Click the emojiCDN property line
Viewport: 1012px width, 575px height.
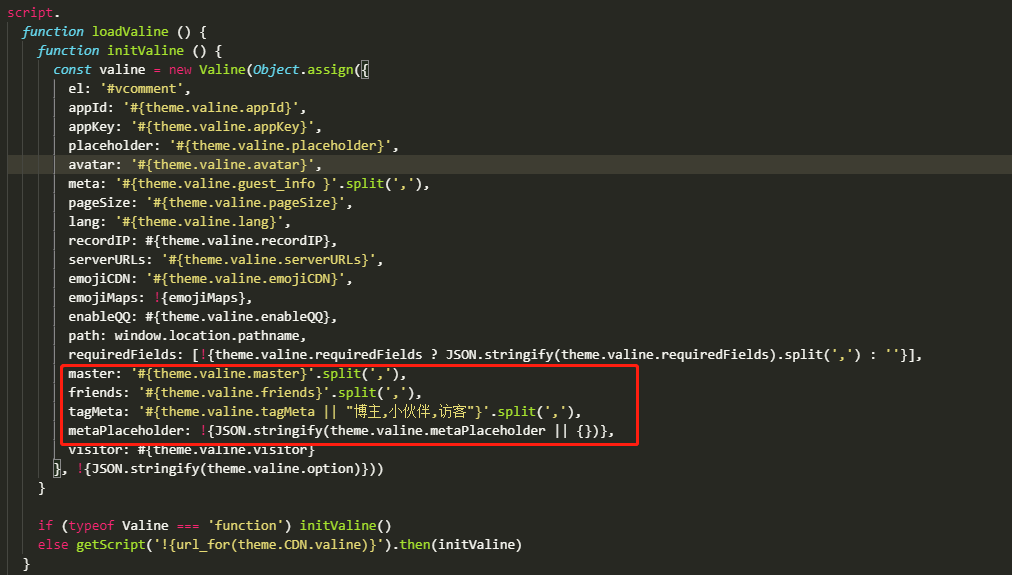click(x=210, y=278)
